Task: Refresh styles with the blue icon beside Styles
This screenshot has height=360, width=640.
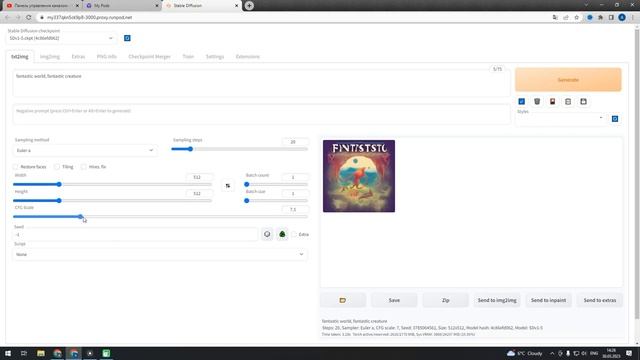Action: coord(615,119)
